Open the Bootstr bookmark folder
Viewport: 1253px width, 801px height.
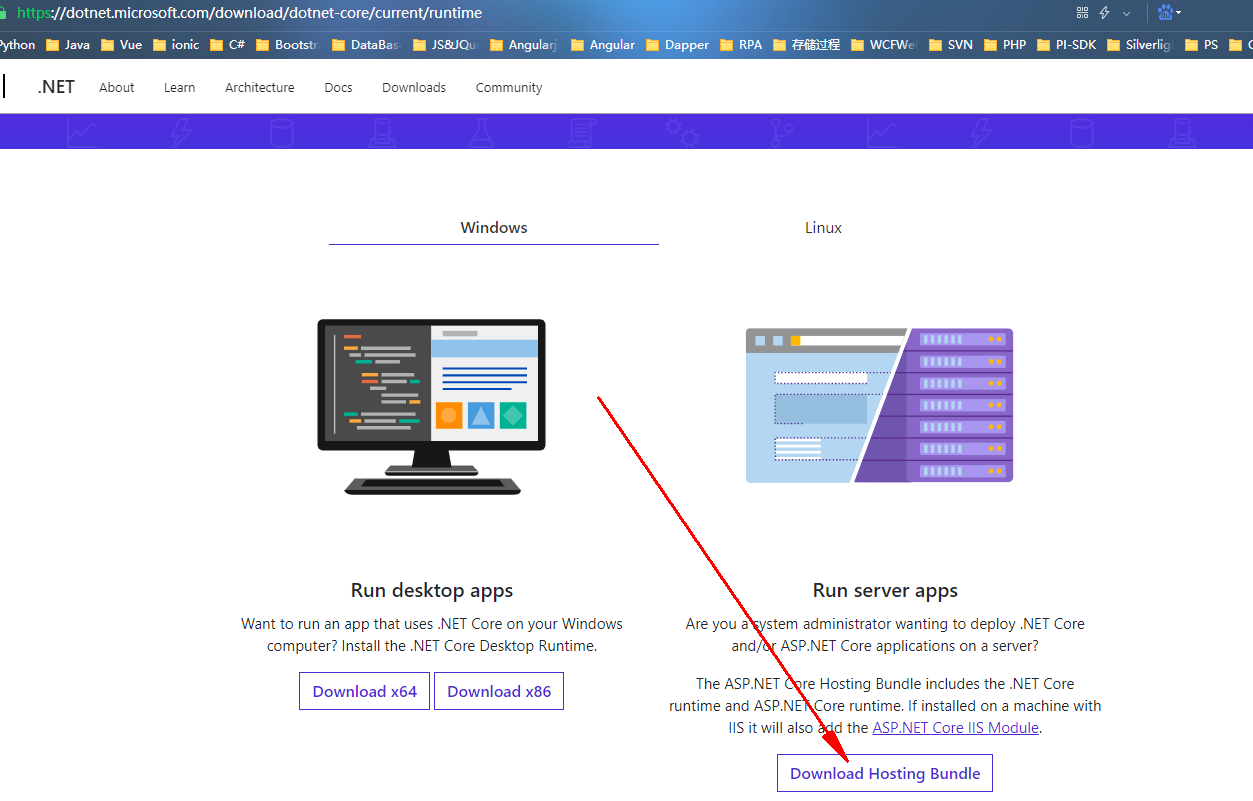point(286,45)
